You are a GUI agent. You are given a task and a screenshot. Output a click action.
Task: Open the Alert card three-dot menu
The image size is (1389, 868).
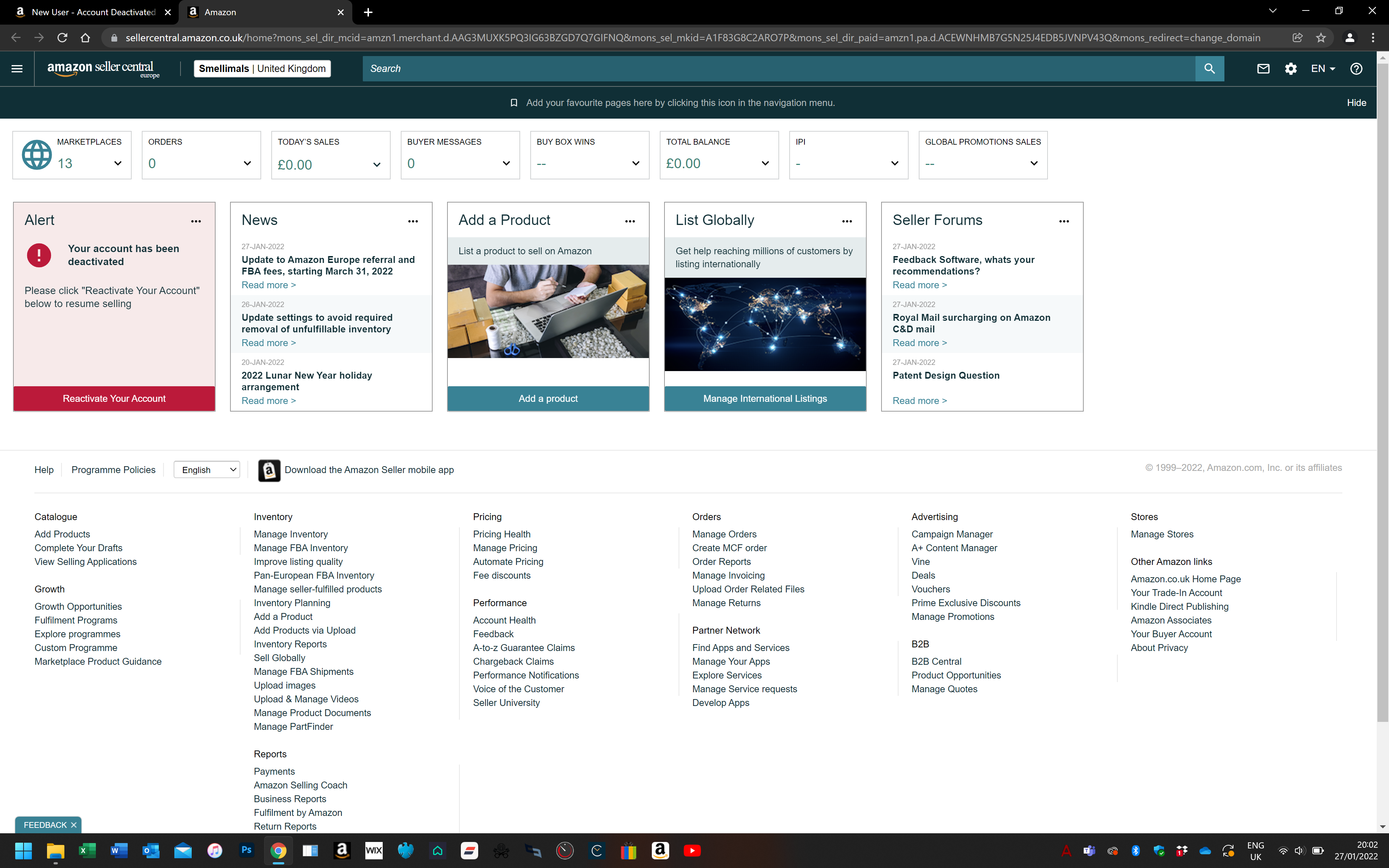point(196,221)
